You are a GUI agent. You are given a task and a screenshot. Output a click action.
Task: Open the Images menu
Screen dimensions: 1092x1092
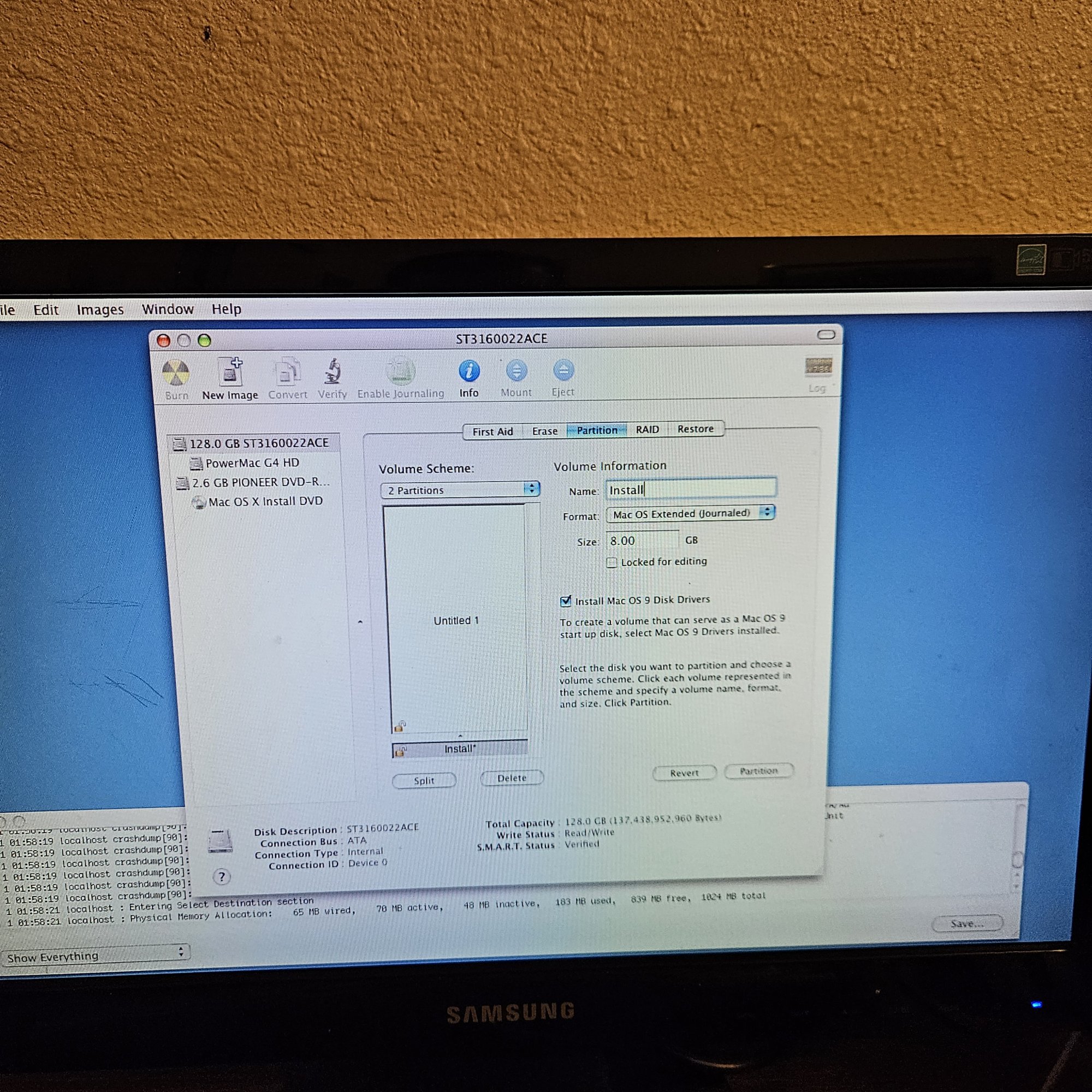(100, 310)
